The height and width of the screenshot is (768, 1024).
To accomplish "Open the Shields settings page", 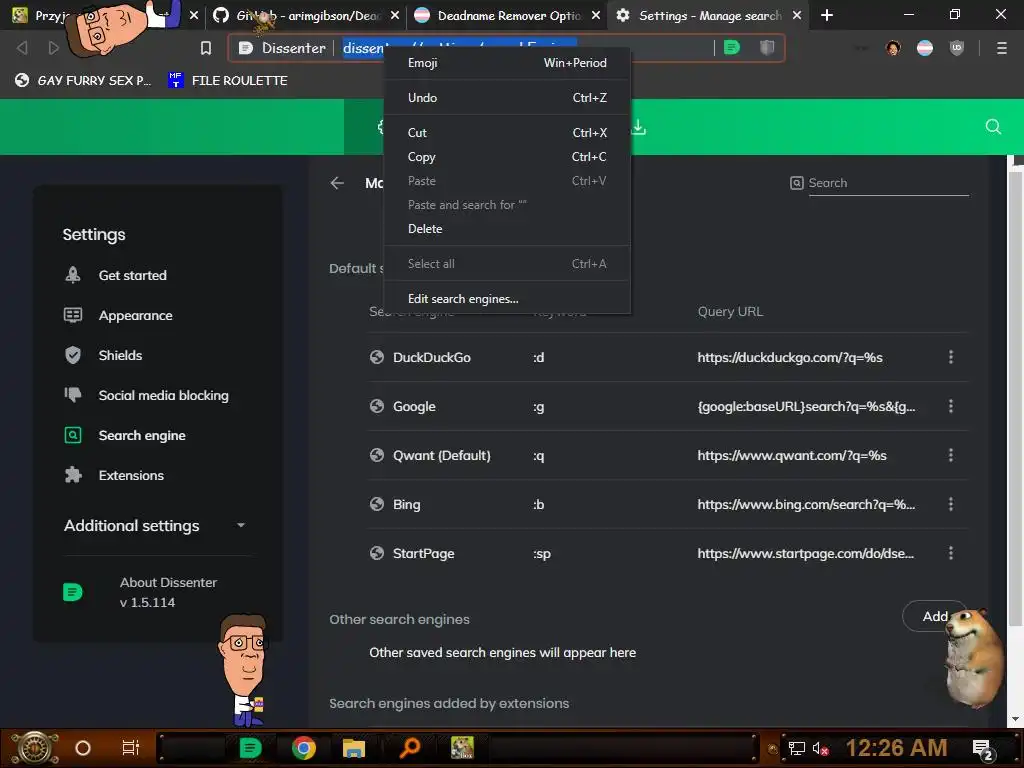I will 120,355.
